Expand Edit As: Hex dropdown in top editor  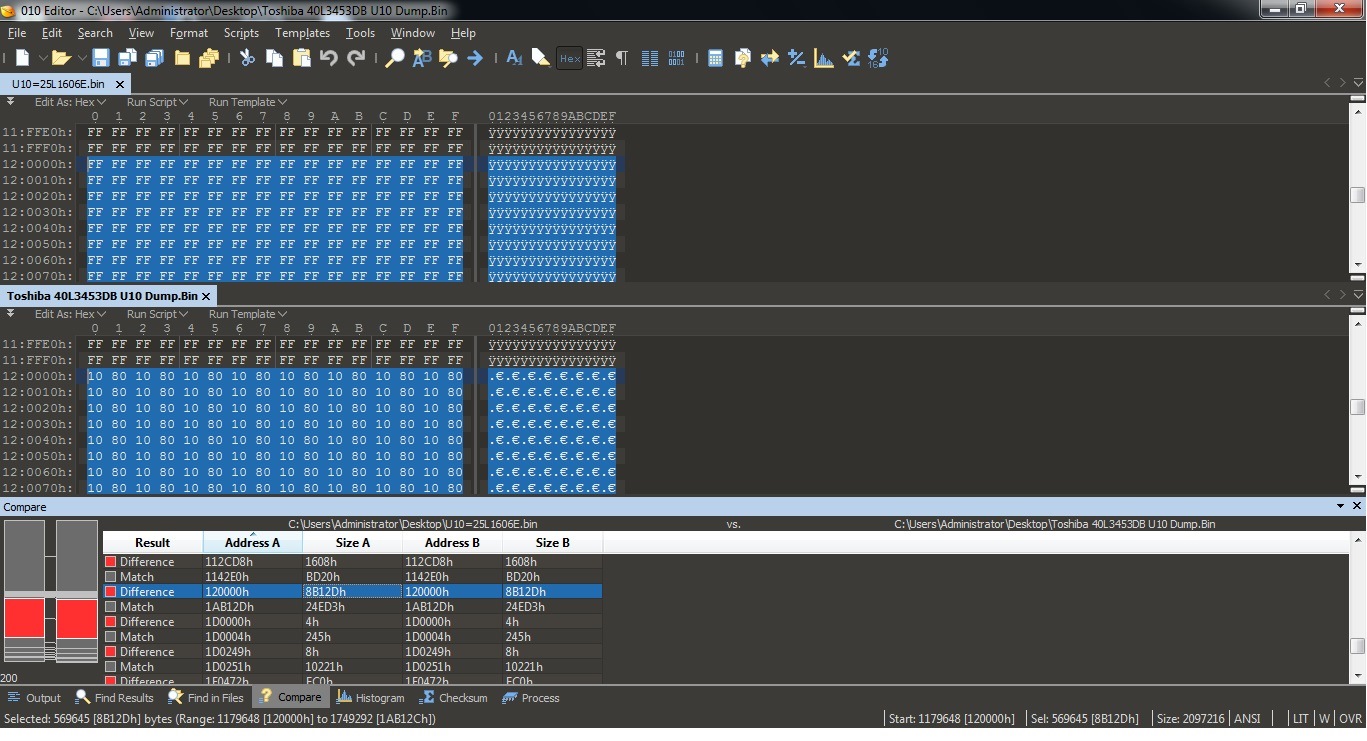coord(70,102)
